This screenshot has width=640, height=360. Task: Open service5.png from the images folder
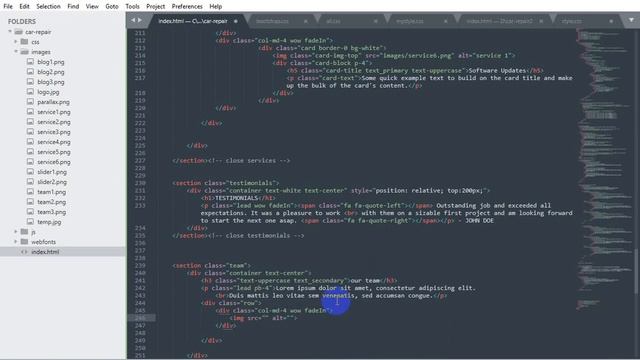(53, 152)
